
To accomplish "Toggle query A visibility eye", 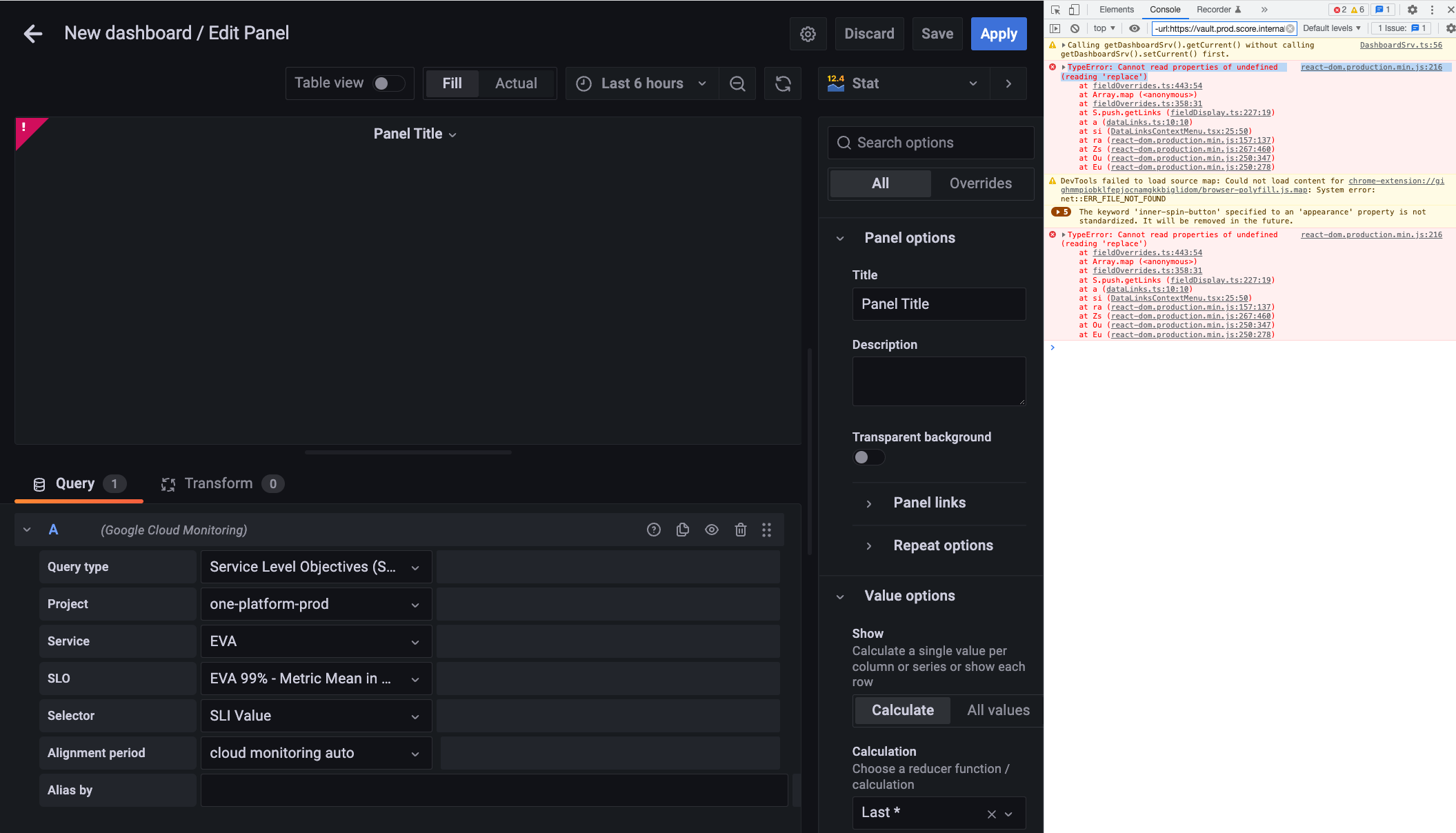I will (x=712, y=530).
